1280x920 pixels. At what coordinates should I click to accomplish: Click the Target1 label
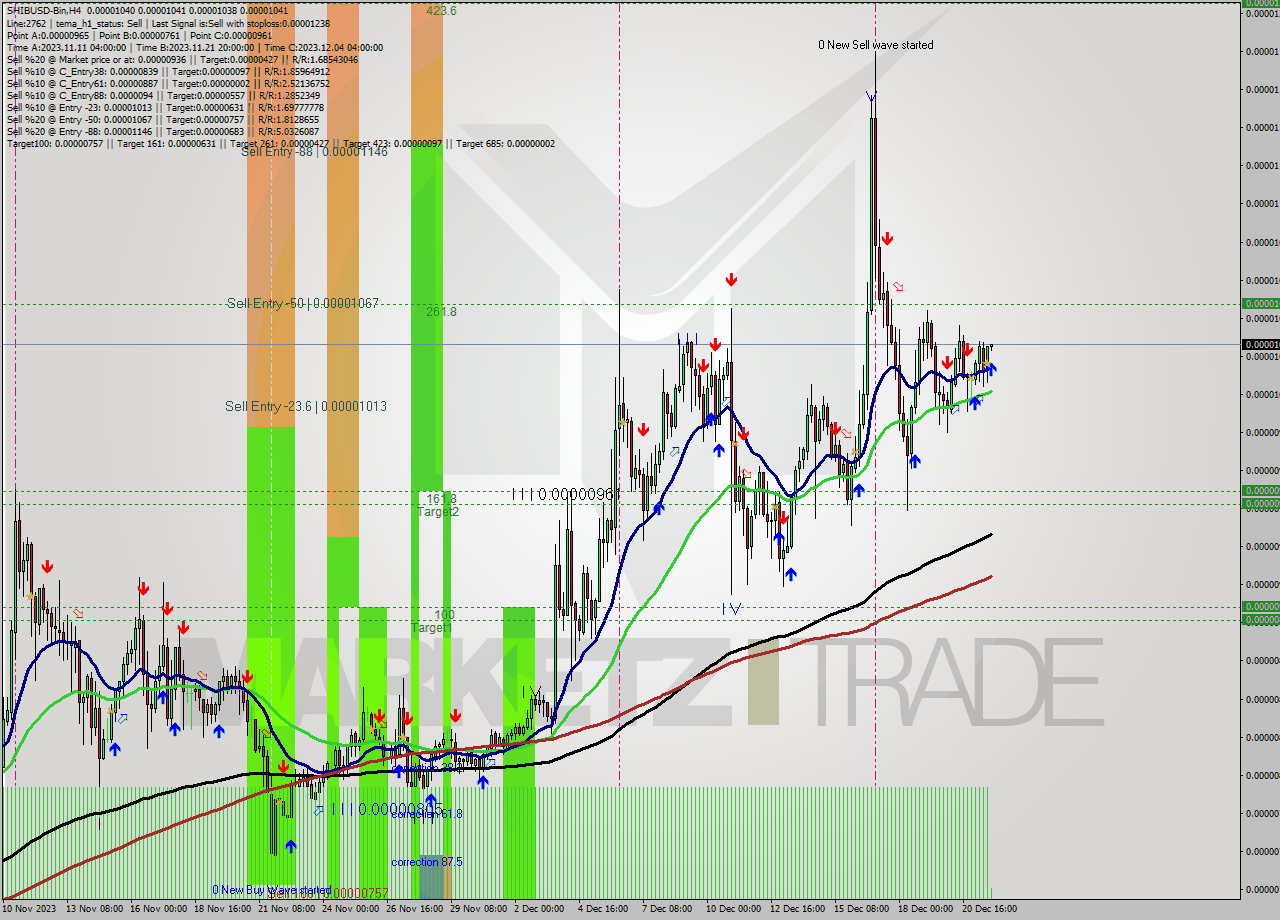point(431,628)
